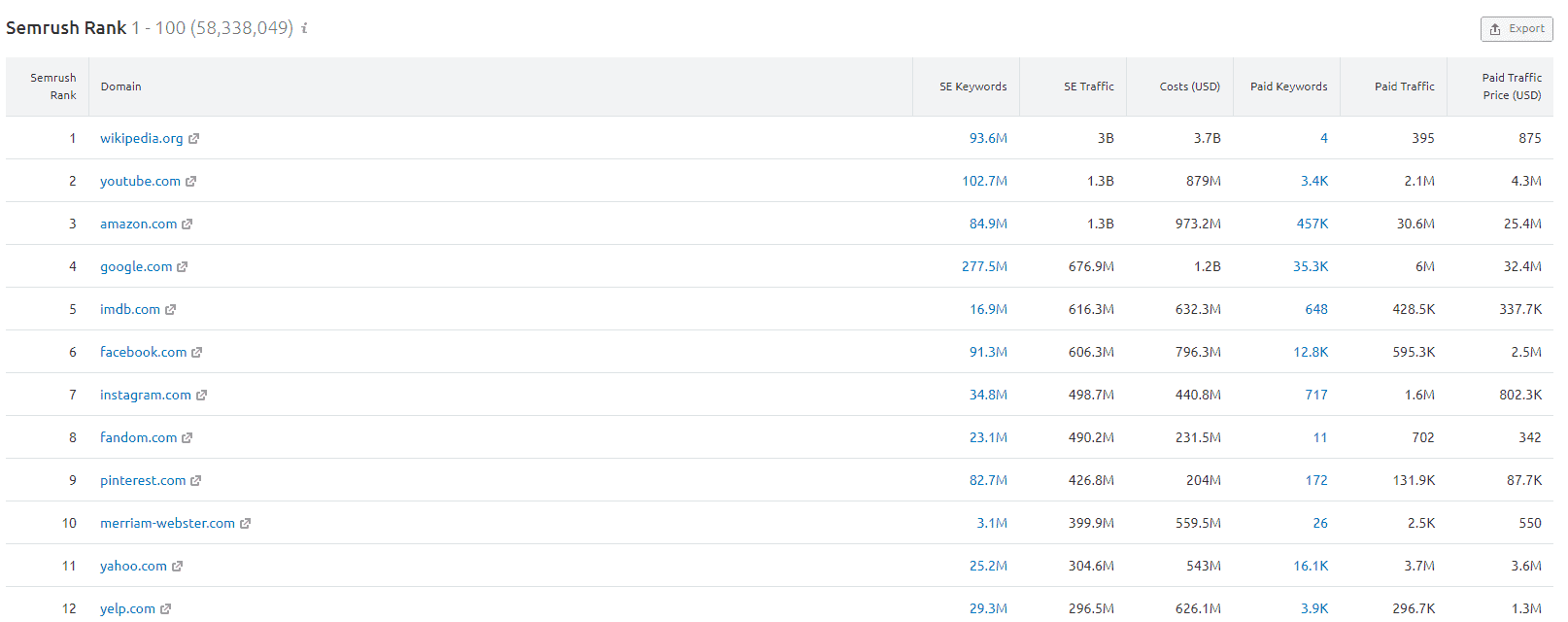Open yahoo.com Paid Keywords value 16.1K
Viewport: 1568px width, 622px height.
(x=1311, y=566)
